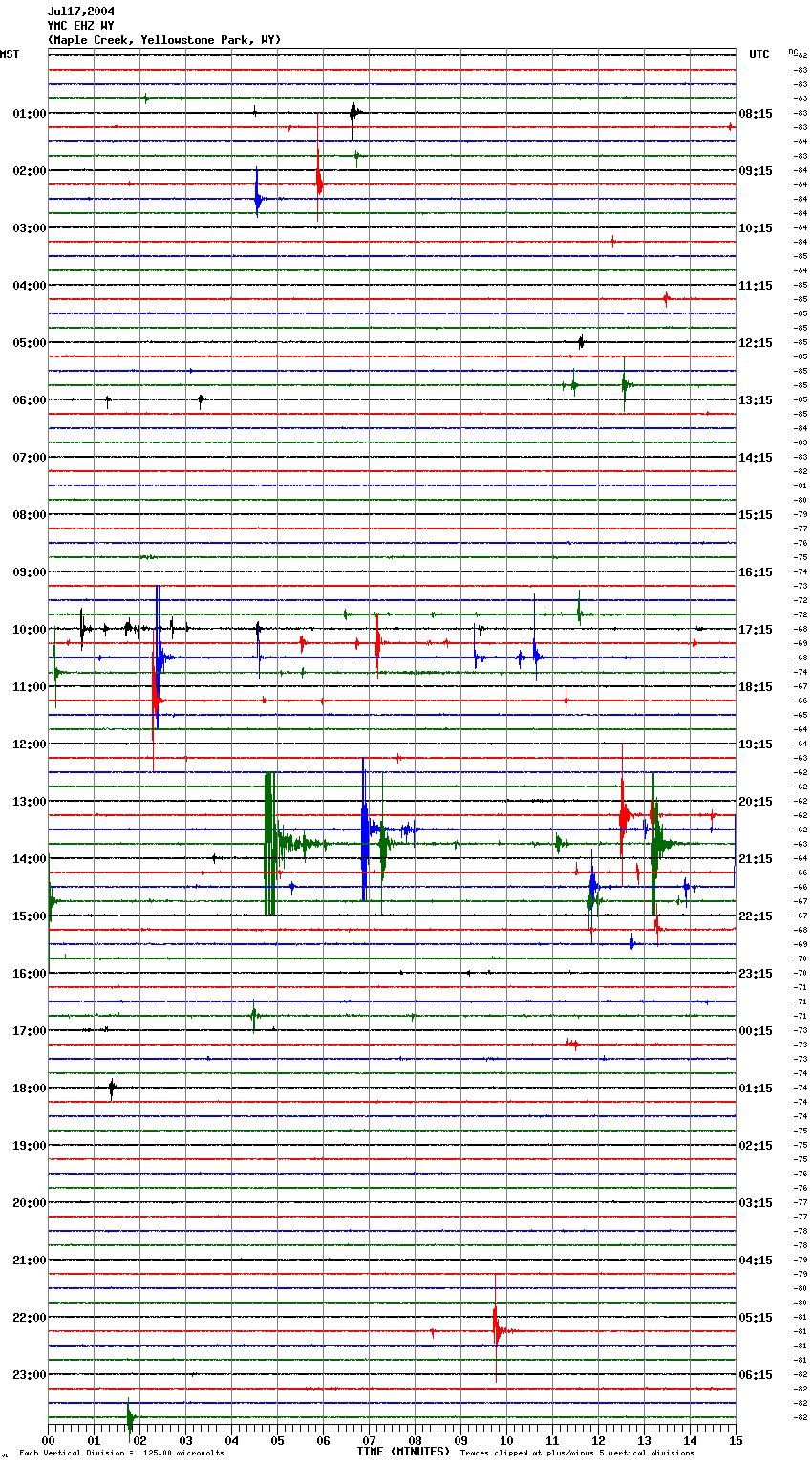812x1466 pixels.
Task: Select the 15:00 MST time label
Action: tap(30, 916)
